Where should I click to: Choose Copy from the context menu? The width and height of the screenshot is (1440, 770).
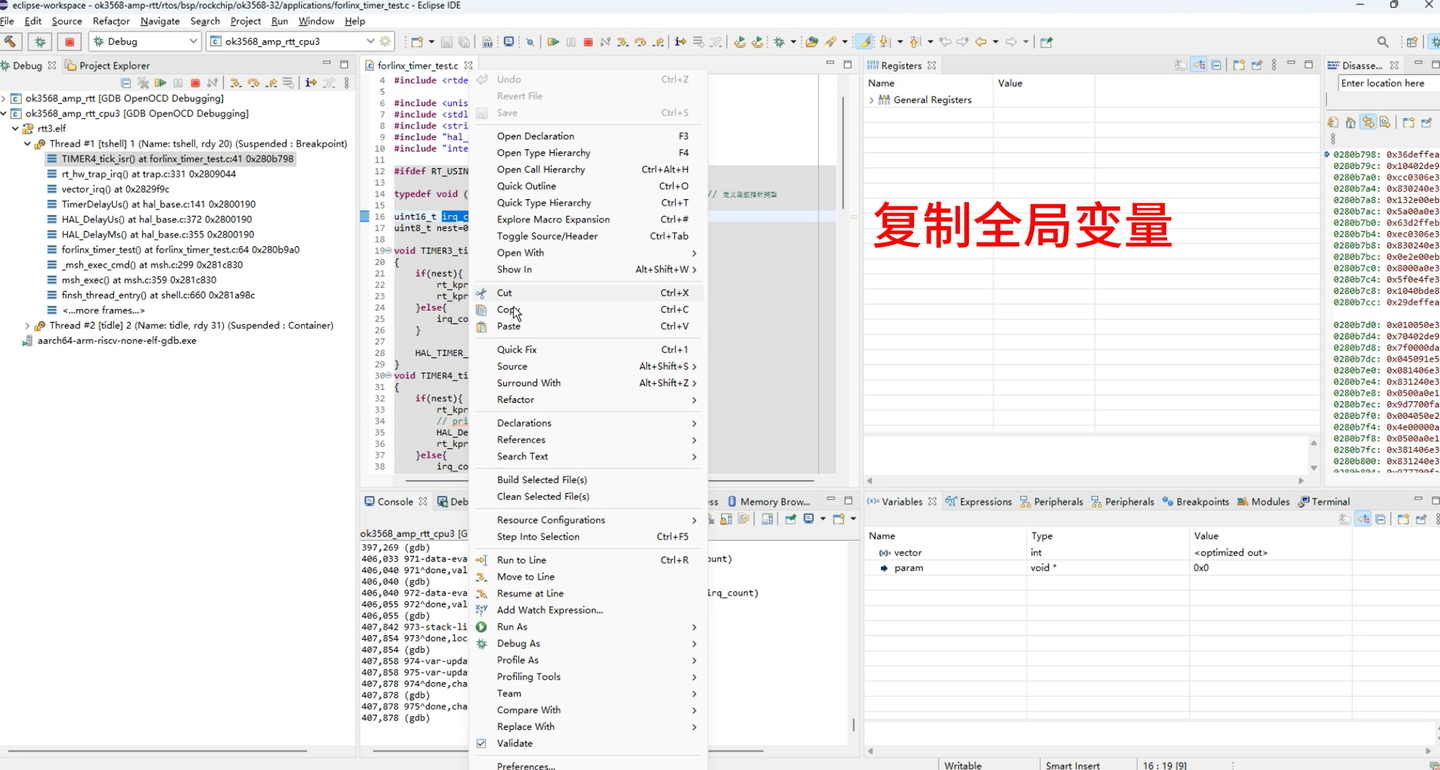click(x=588, y=310)
